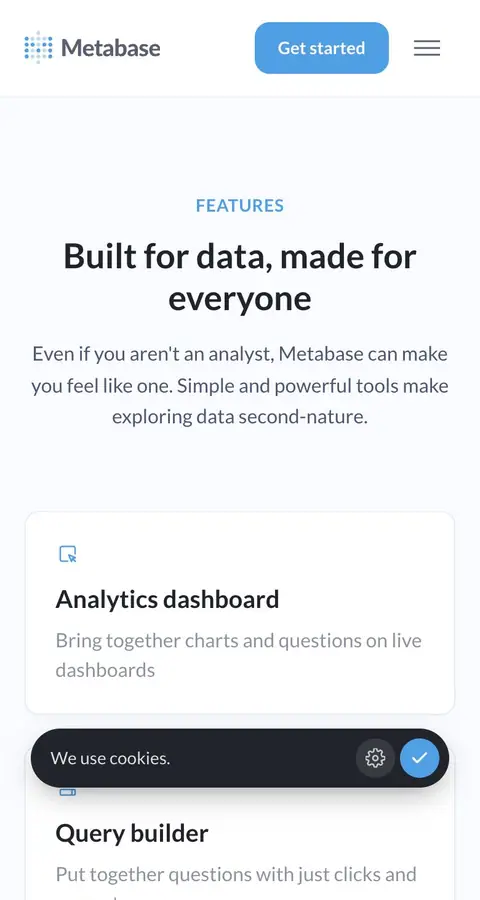Open the Query builder heading

click(131, 833)
